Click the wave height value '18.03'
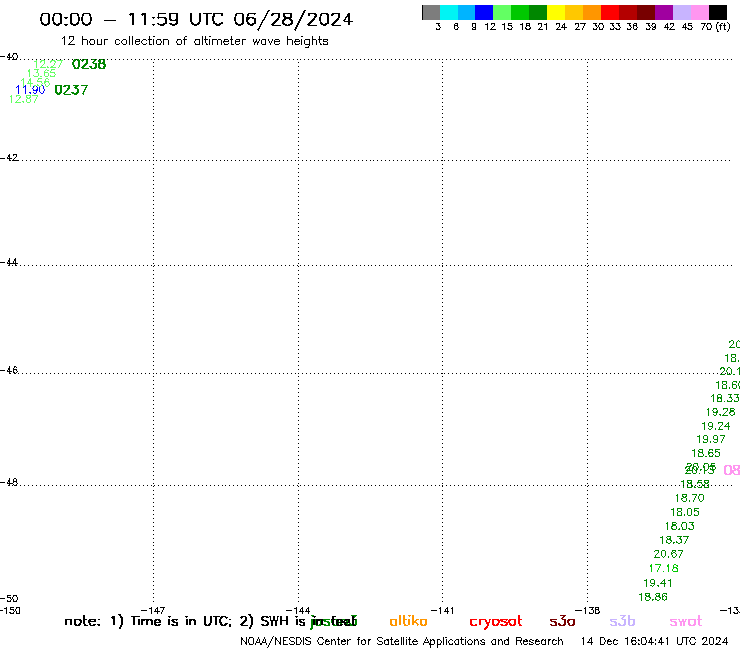 coord(680,526)
